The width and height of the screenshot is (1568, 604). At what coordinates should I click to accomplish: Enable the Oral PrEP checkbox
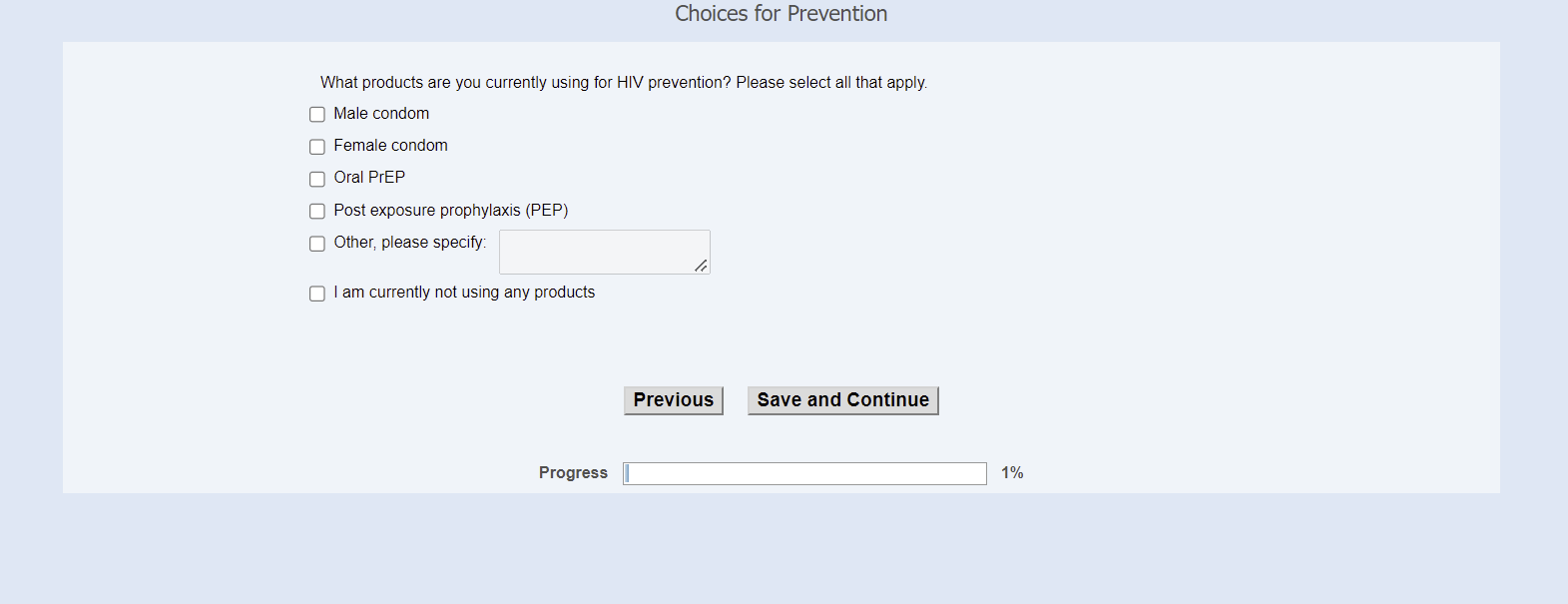pos(317,179)
